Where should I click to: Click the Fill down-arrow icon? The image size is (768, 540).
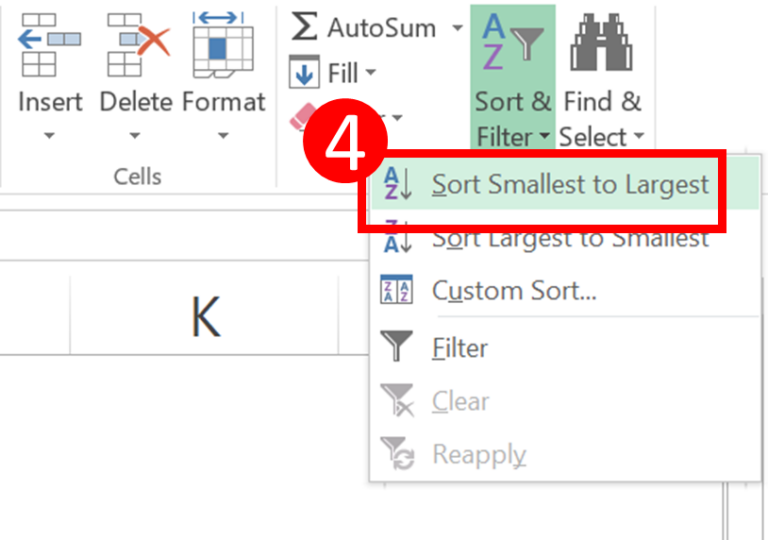304,72
